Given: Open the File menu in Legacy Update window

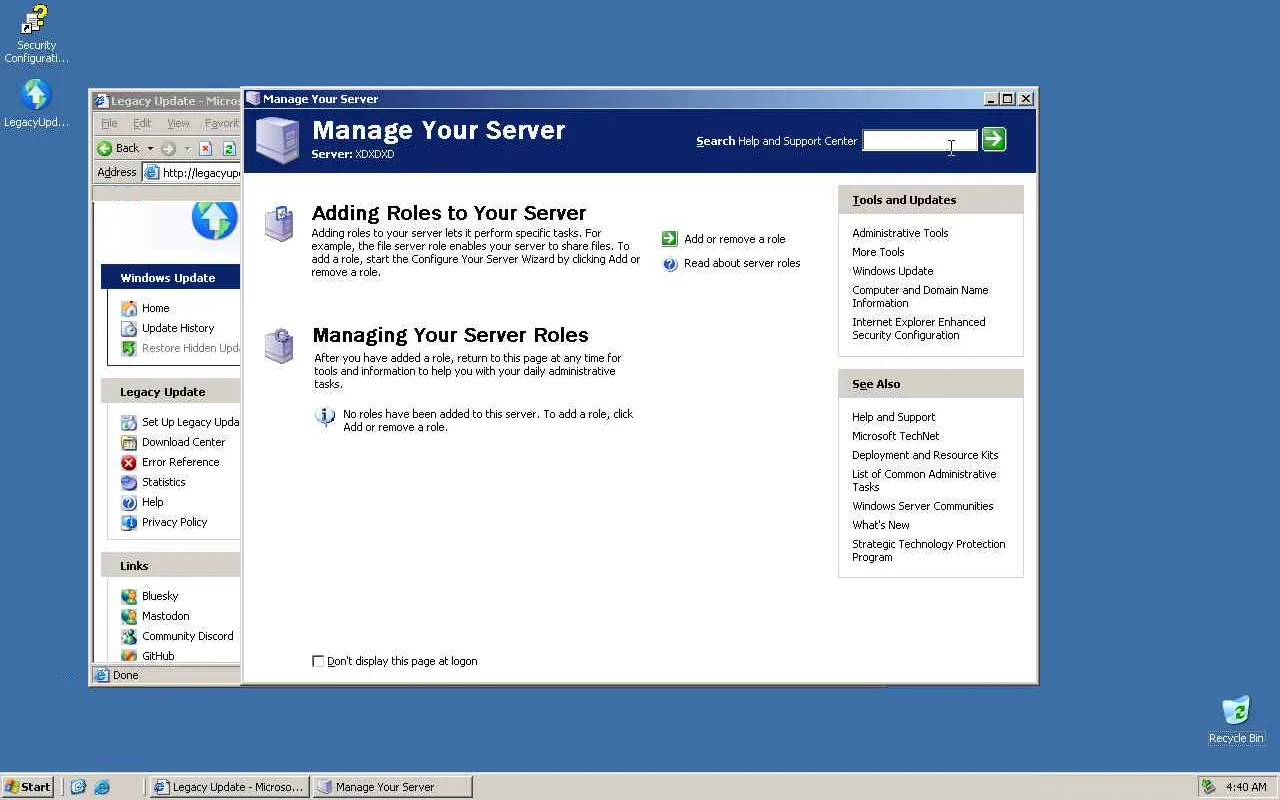Looking at the screenshot, I should coord(109,123).
